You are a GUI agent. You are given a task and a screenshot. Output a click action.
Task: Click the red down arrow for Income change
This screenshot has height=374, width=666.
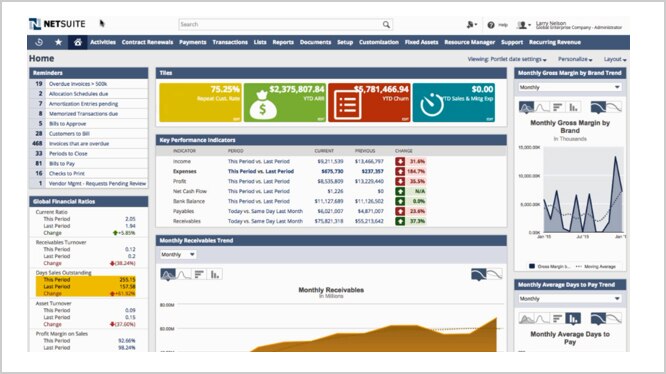(400, 161)
